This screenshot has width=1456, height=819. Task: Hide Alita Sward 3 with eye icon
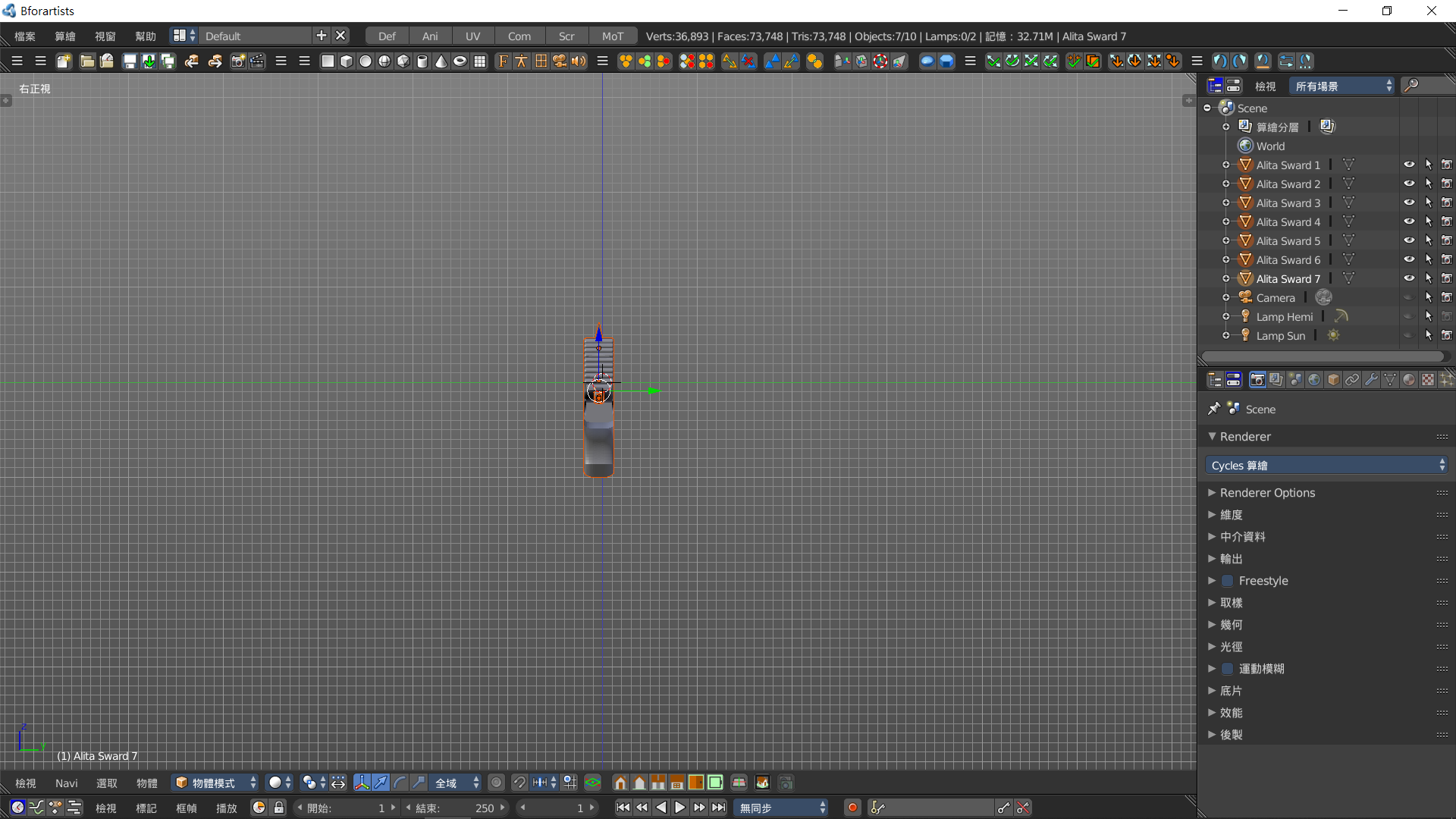point(1408,202)
